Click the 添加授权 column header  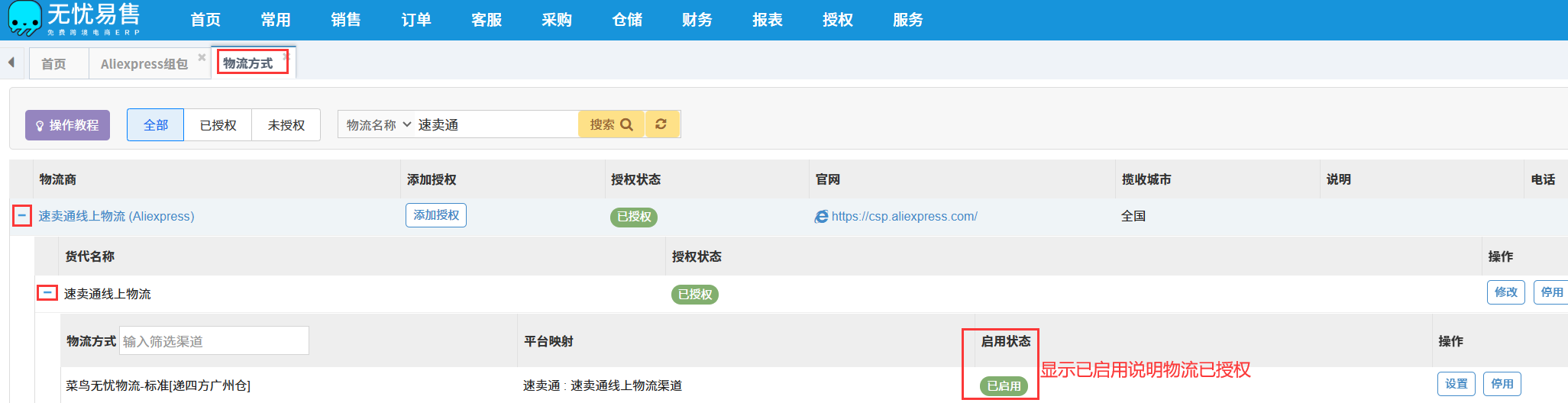(432, 180)
